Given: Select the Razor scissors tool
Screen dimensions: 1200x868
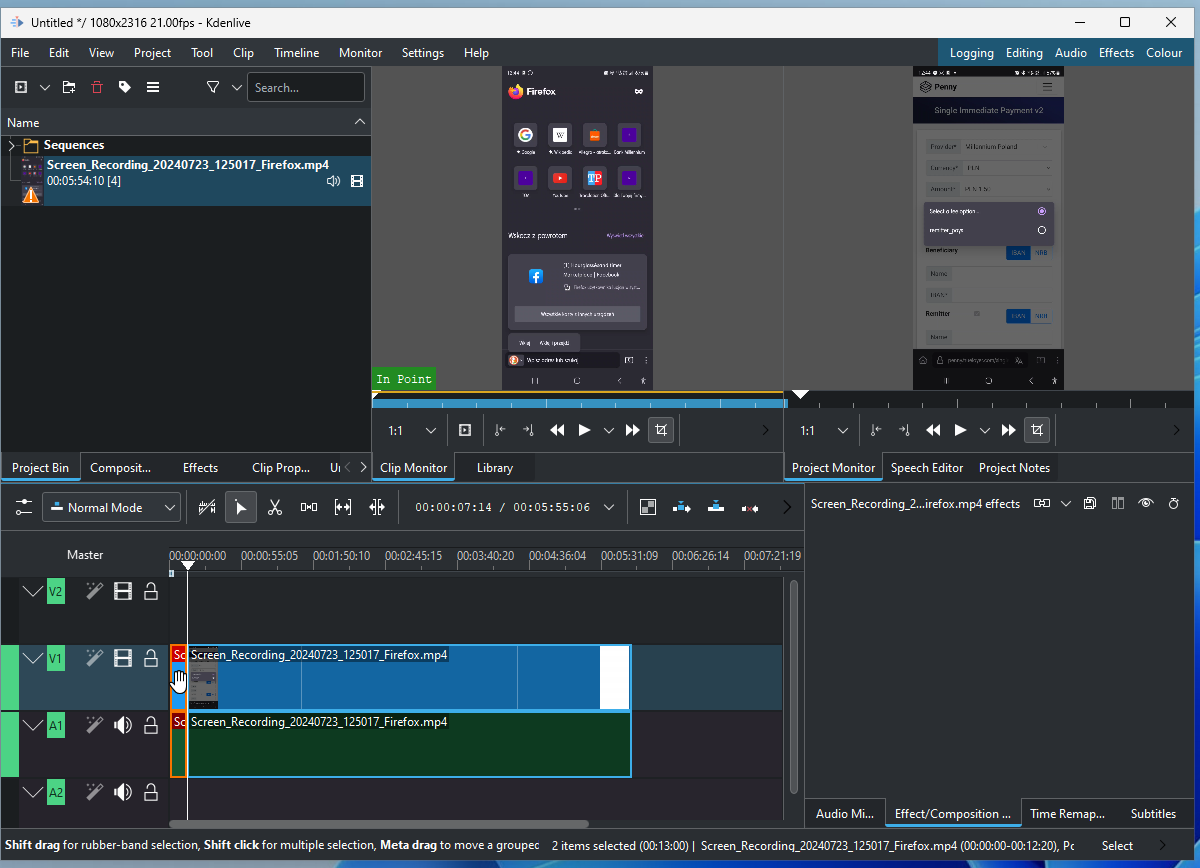Looking at the screenshot, I should coord(275,507).
